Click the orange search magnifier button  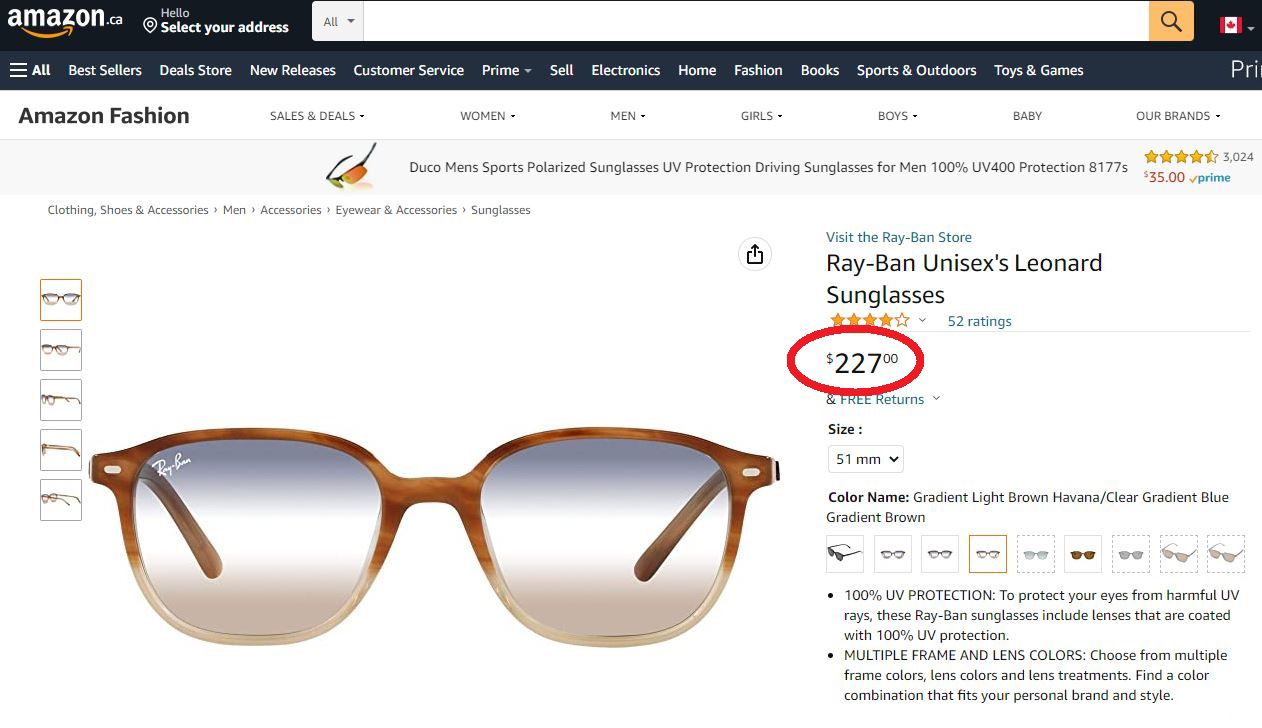1171,21
